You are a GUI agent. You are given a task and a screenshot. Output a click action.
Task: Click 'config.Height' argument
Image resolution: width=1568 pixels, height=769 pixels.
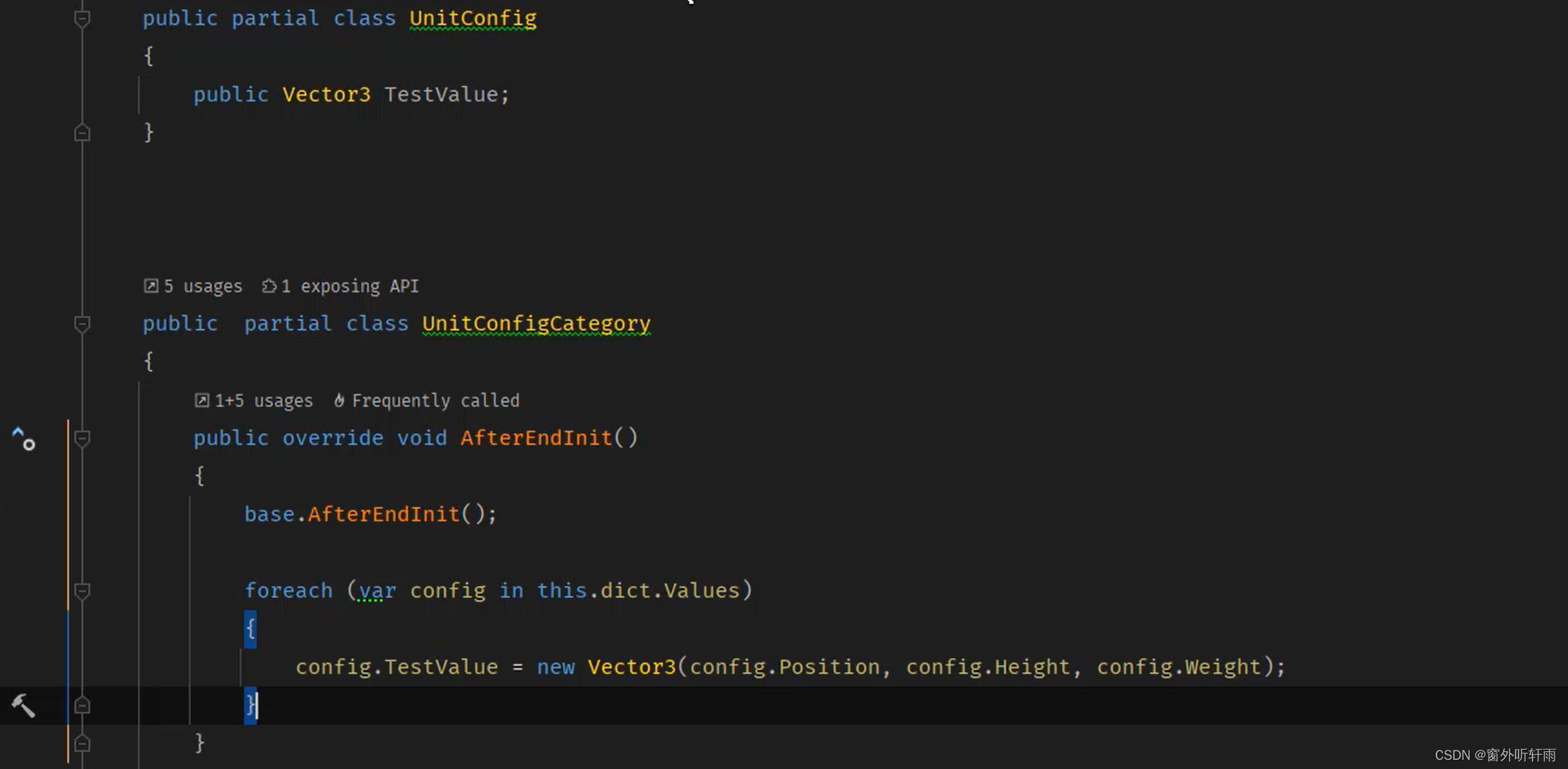tap(988, 667)
